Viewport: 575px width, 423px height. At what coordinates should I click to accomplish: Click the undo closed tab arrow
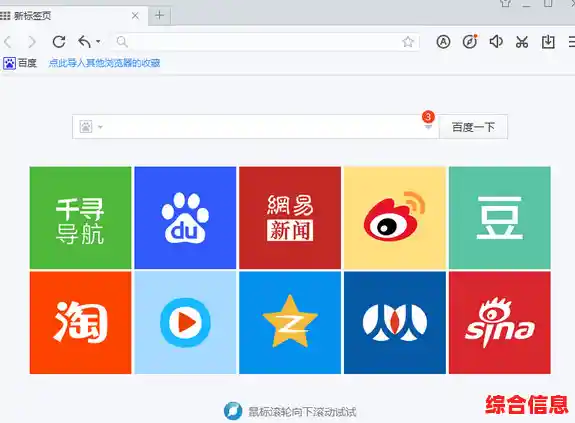click(x=84, y=42)
